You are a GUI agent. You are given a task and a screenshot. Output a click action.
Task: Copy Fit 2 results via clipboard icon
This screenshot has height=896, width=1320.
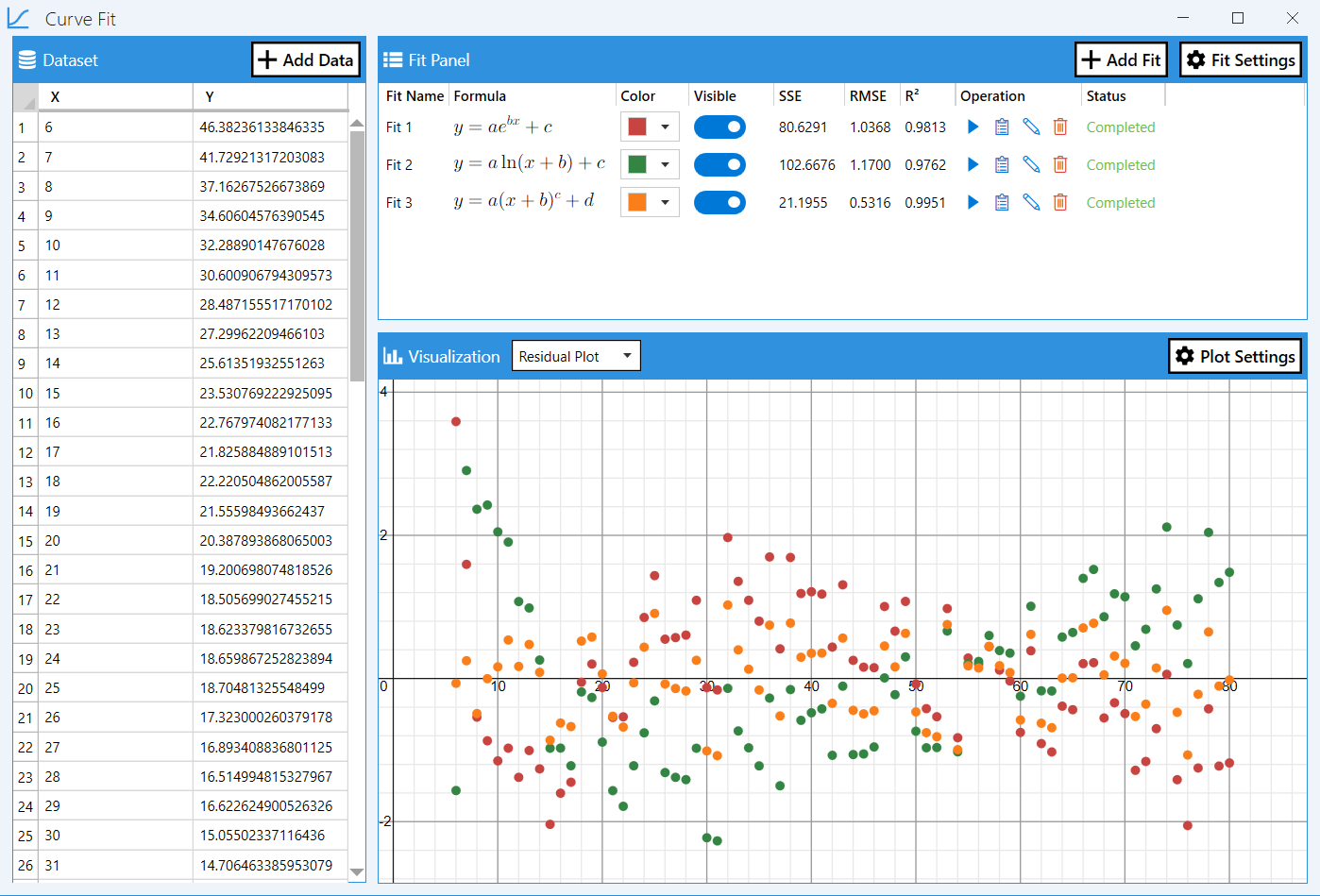point(1002,163)
